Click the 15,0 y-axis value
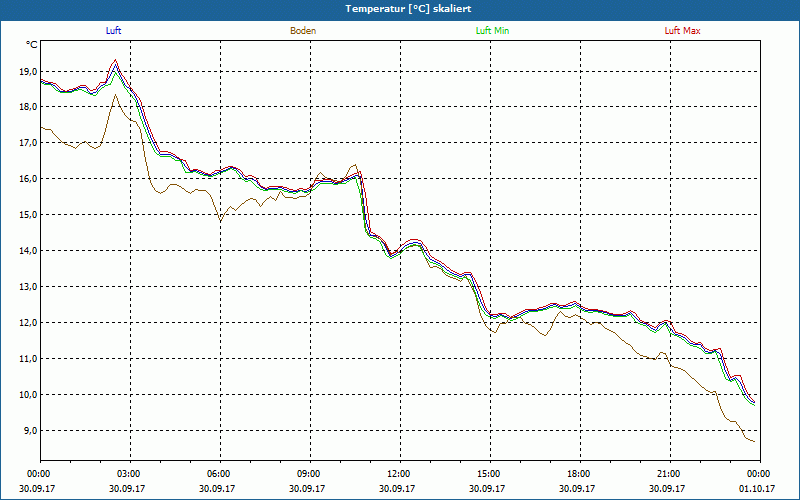The width and height of the screenshot is (800, 500). pos(29,215)
